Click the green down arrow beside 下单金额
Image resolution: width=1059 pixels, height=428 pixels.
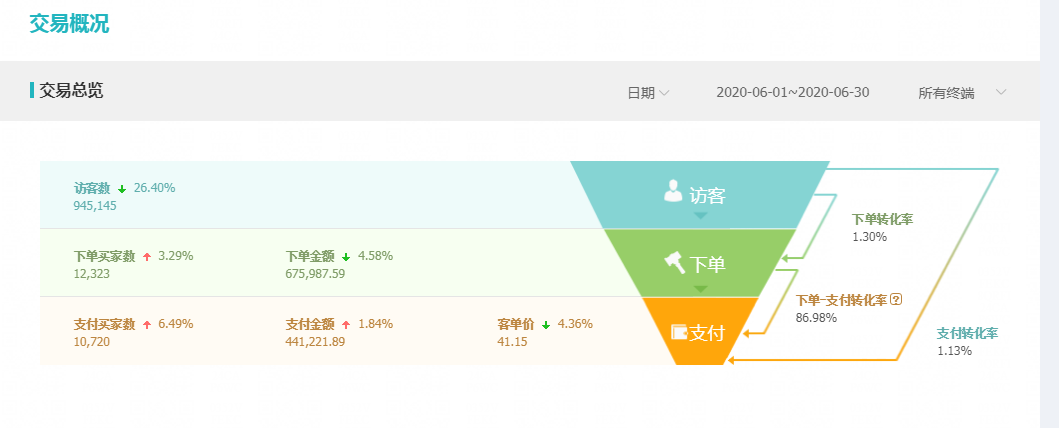point(346,257)
